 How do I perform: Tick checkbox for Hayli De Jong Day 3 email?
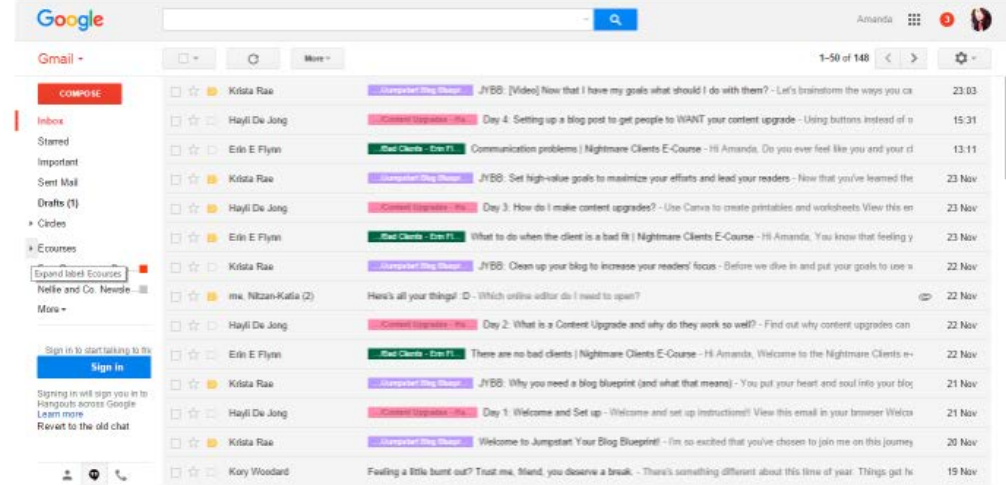click(175, 208)
